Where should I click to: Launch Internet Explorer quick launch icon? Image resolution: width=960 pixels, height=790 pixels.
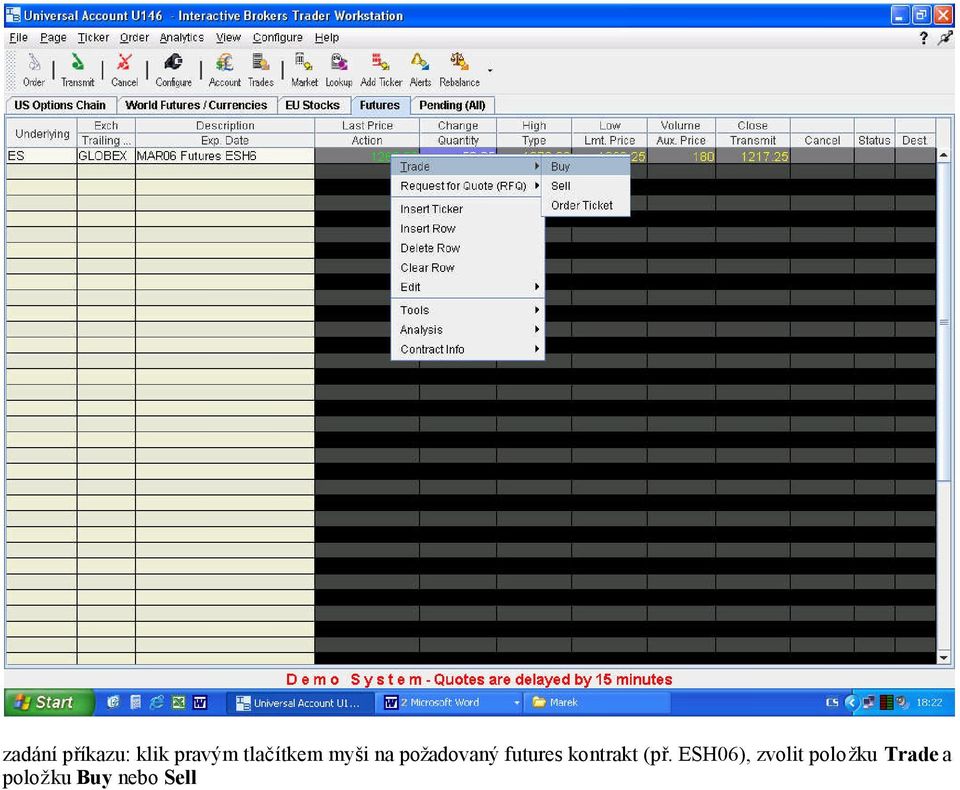[157, 702]
